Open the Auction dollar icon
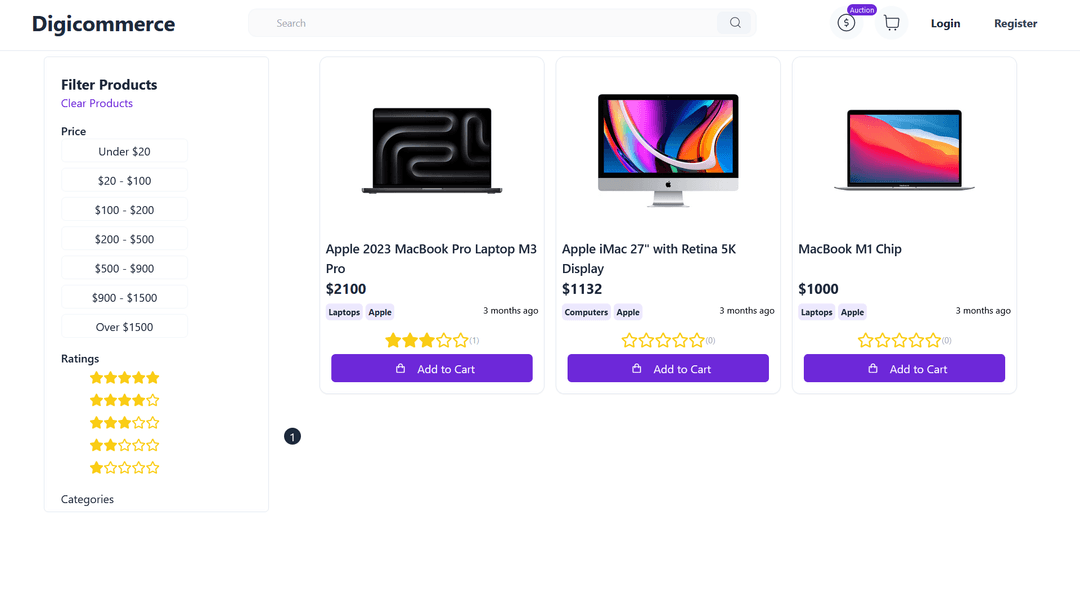 pyautogui.click(x=846, y=23)
